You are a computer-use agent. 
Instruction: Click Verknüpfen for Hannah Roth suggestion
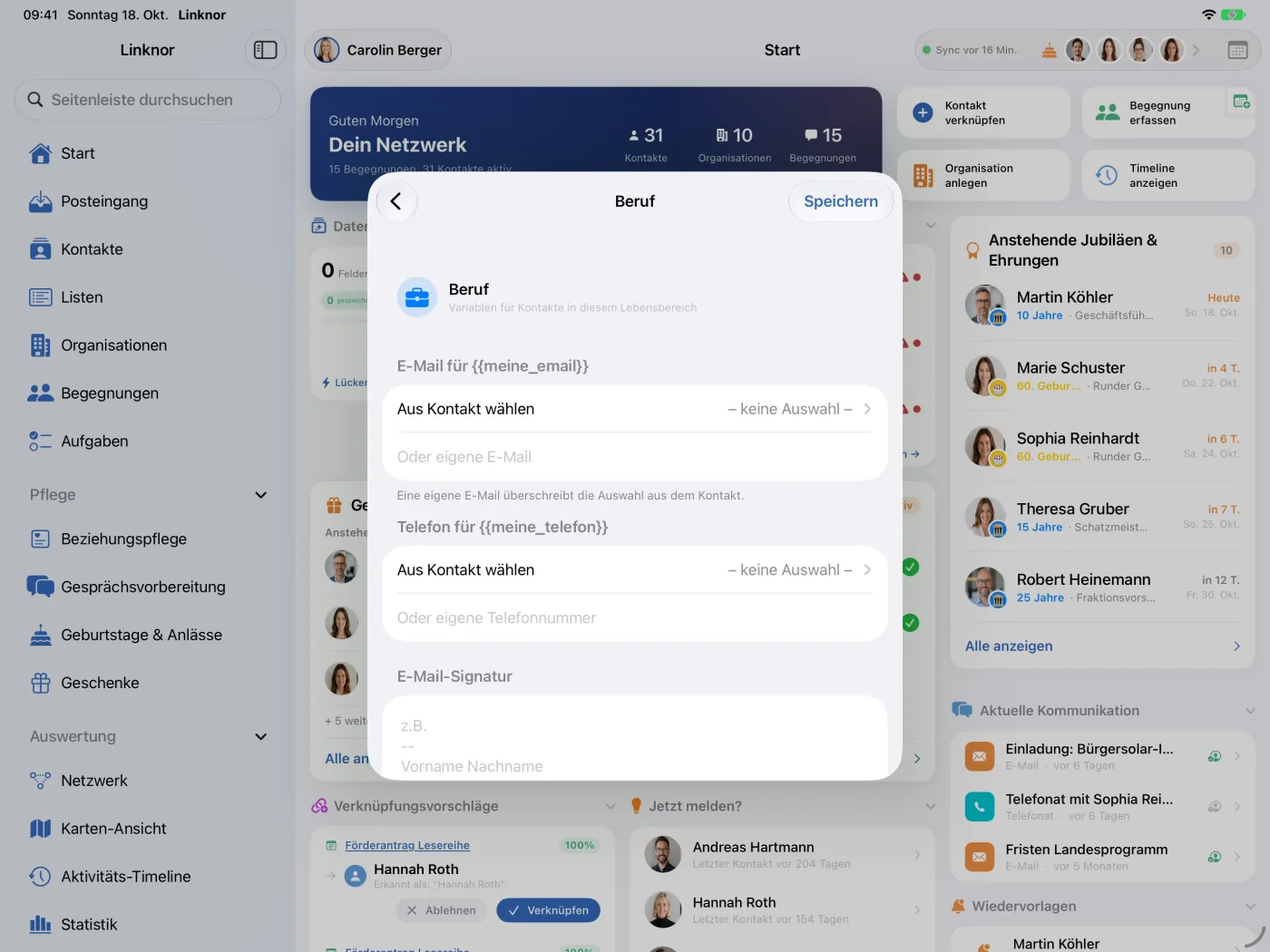pyautogui.click(x=548, y=910)
